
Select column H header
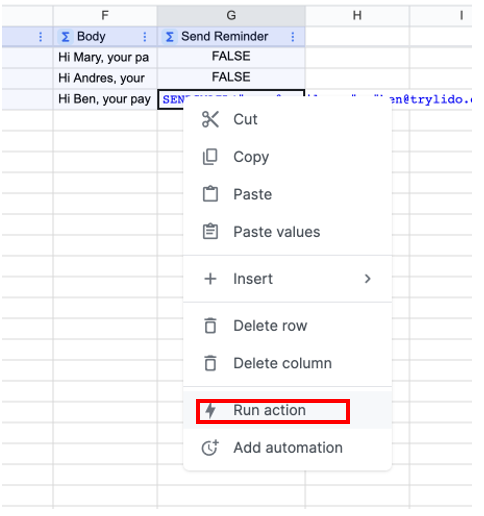click(x=357, y=15)
